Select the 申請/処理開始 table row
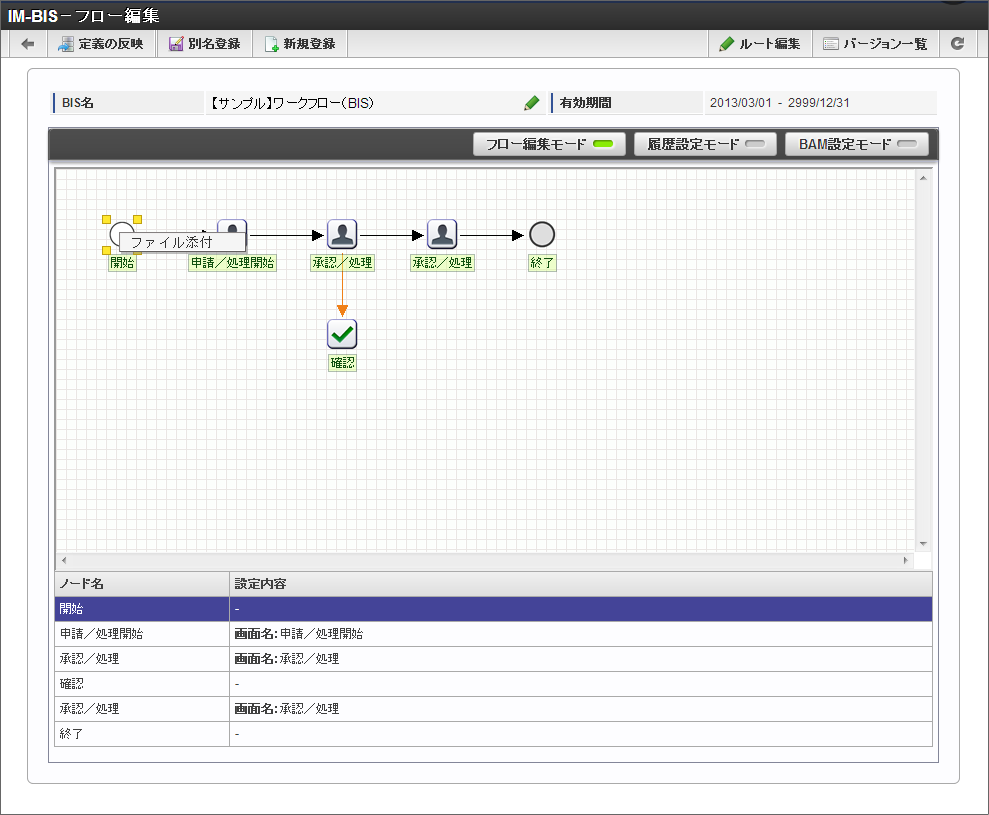Image resolution: width=989 pixels, height=815 pixels. tap(493, 634)
